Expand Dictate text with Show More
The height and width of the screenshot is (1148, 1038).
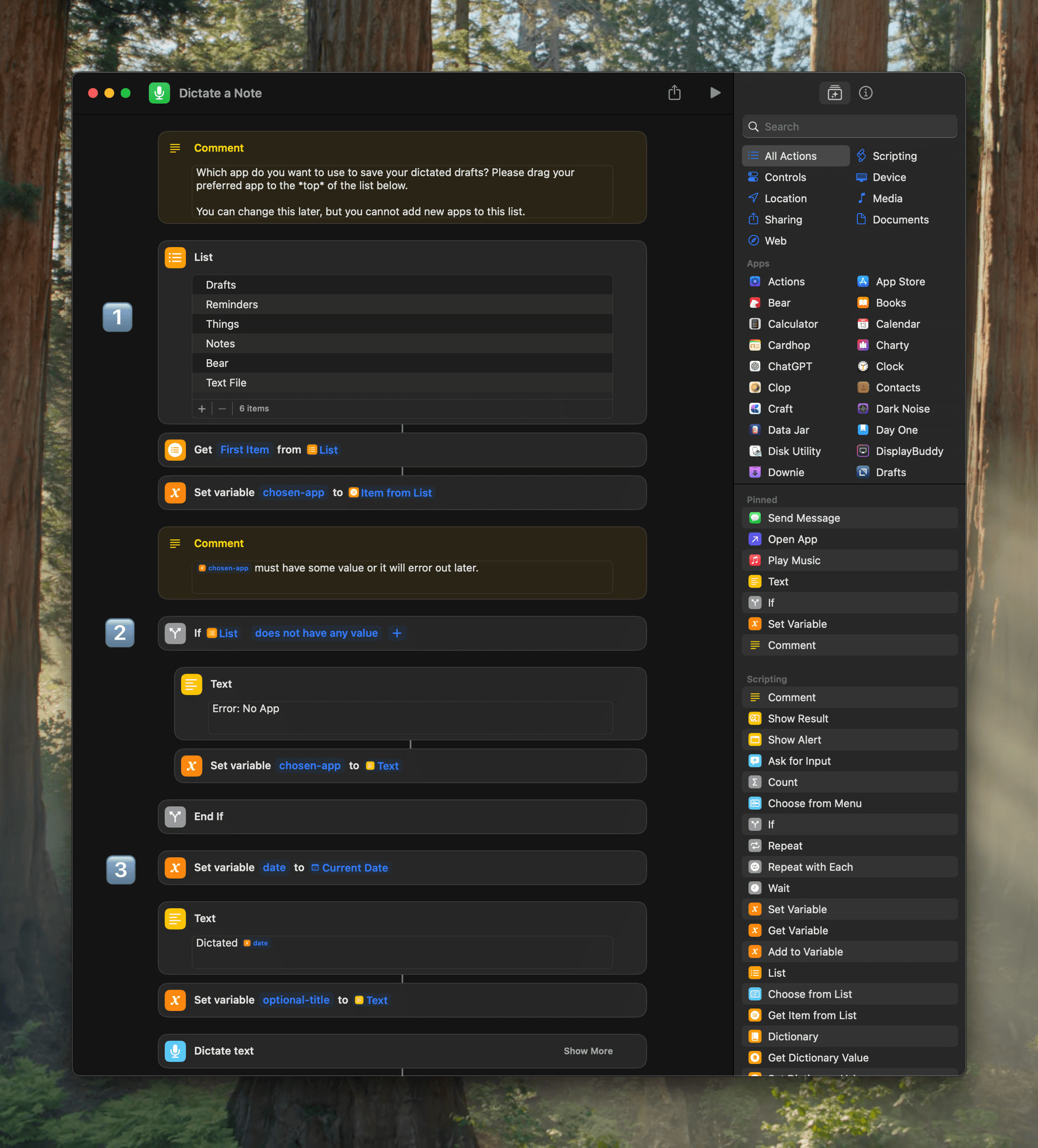pos(588,1050)
